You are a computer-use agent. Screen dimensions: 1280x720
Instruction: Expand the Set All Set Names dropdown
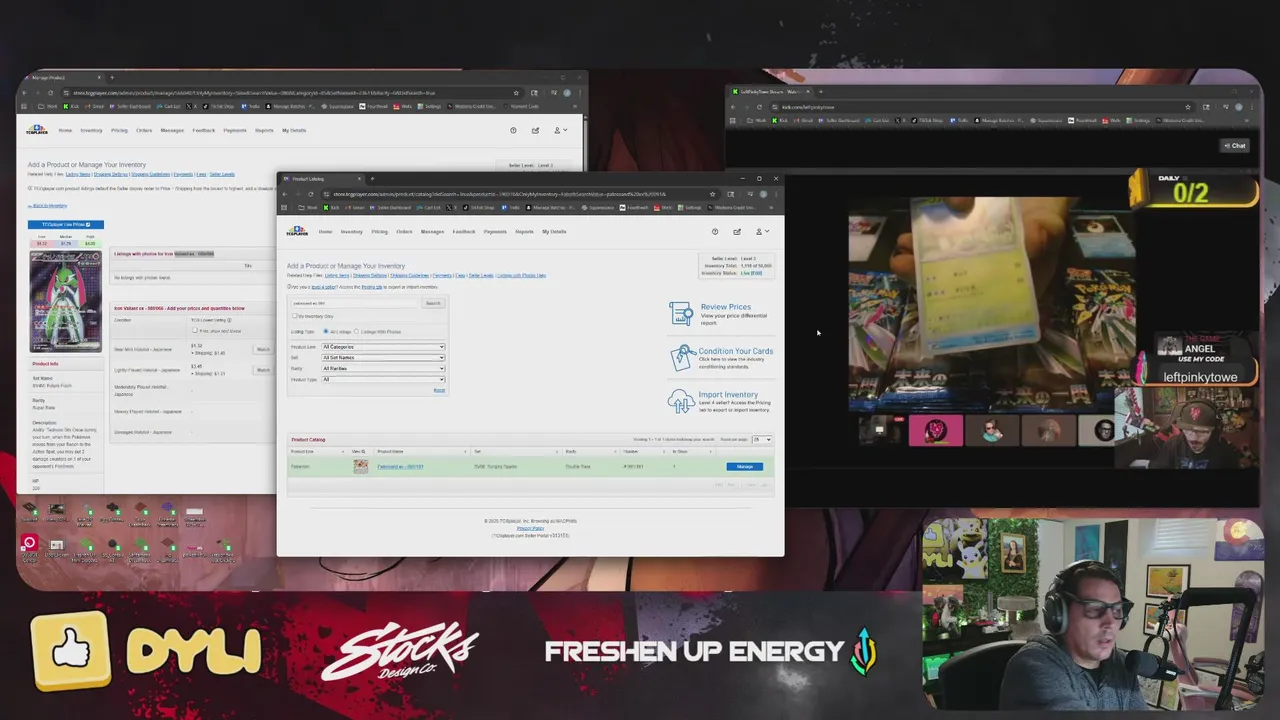(383, 357)
